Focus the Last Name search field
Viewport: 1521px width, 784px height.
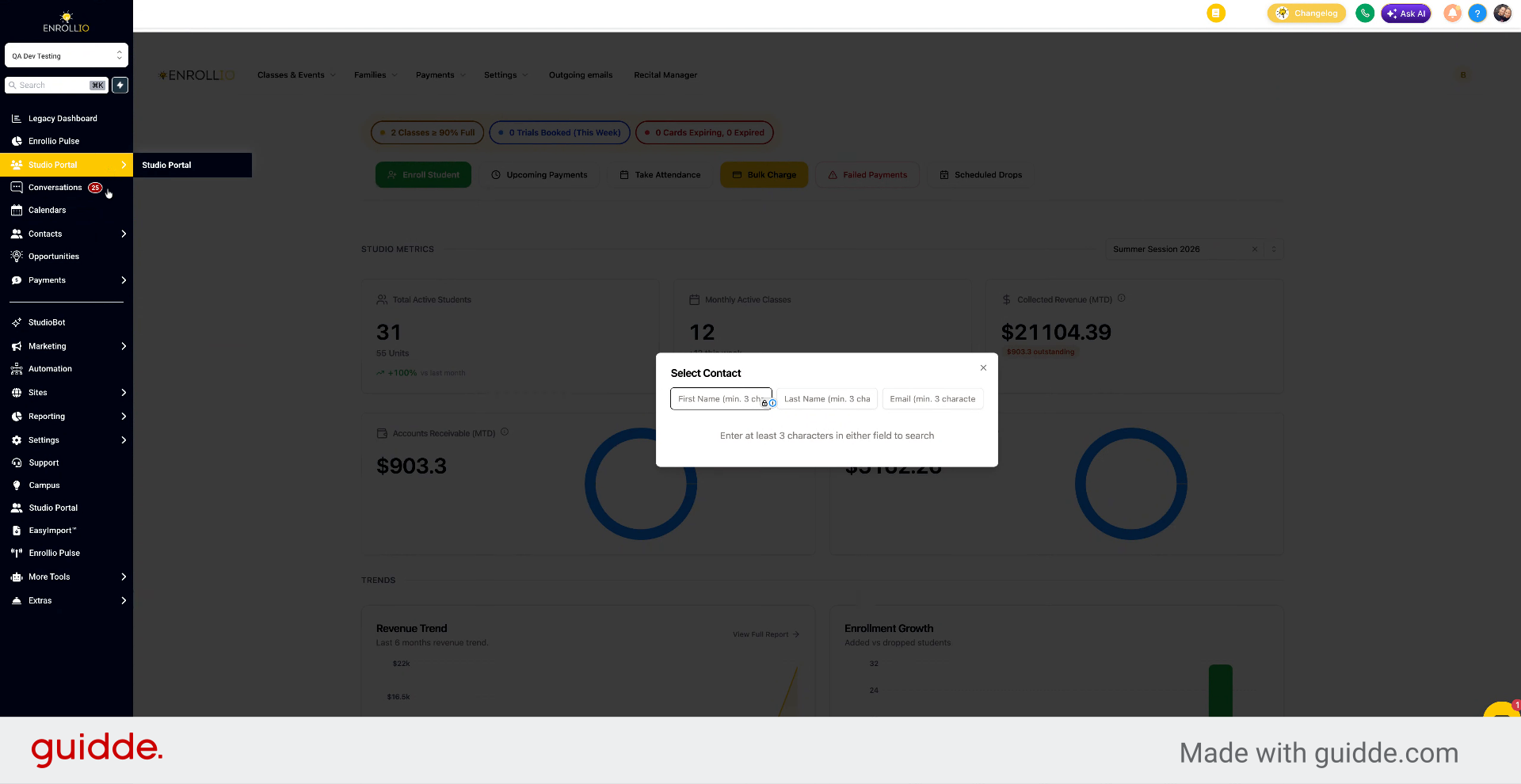pyautogui.click(x=827, y=399)
